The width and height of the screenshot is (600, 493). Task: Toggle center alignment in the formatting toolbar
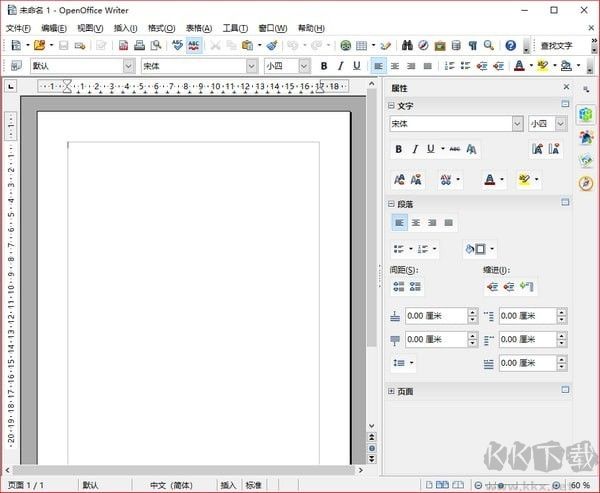(x=395, y=66)
